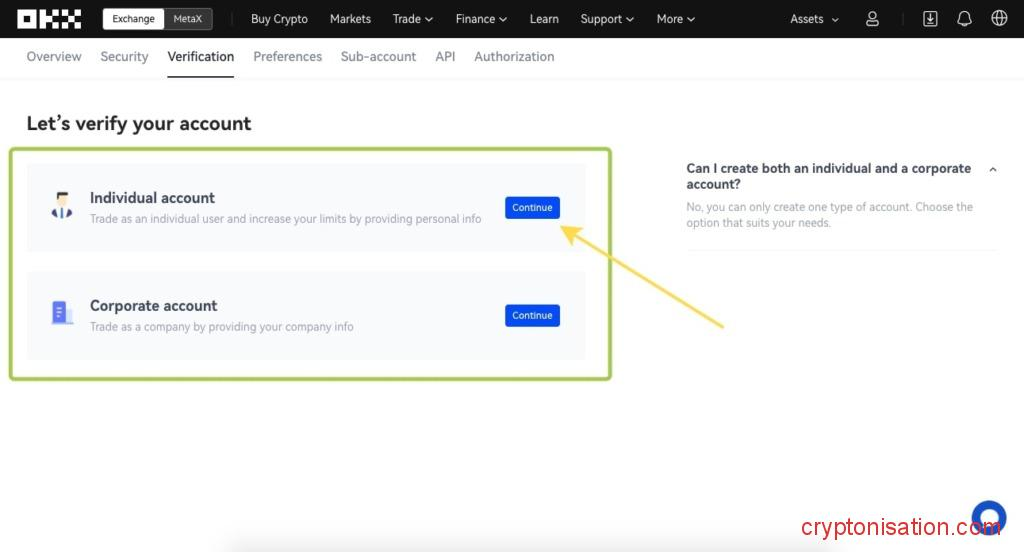
Task: Go to Buy Crypto
Action: 279,19
